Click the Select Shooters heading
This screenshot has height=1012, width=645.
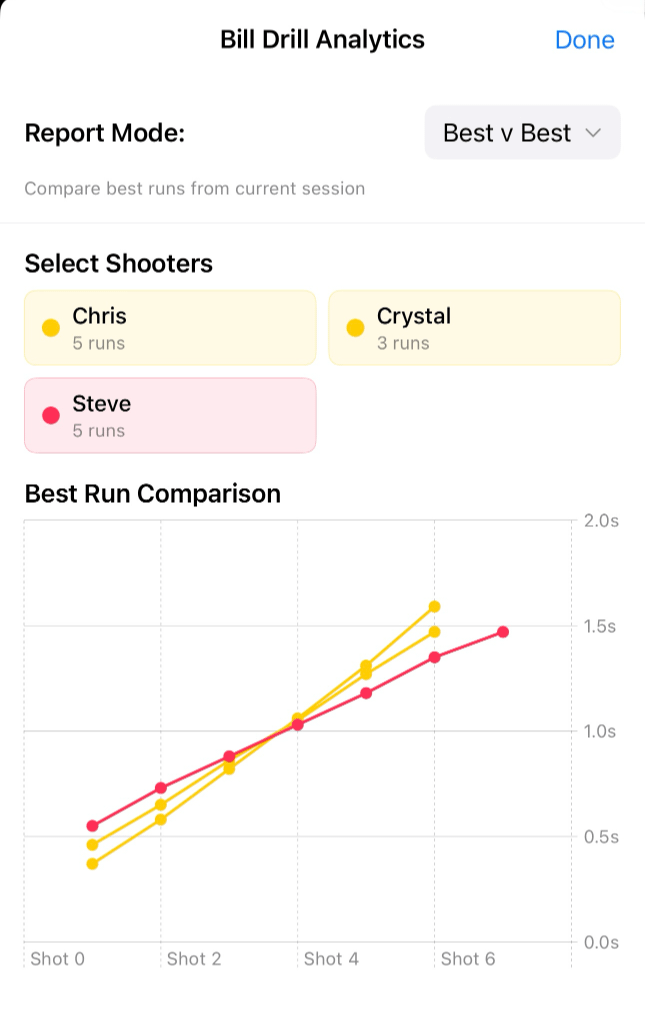coord(118,263)
